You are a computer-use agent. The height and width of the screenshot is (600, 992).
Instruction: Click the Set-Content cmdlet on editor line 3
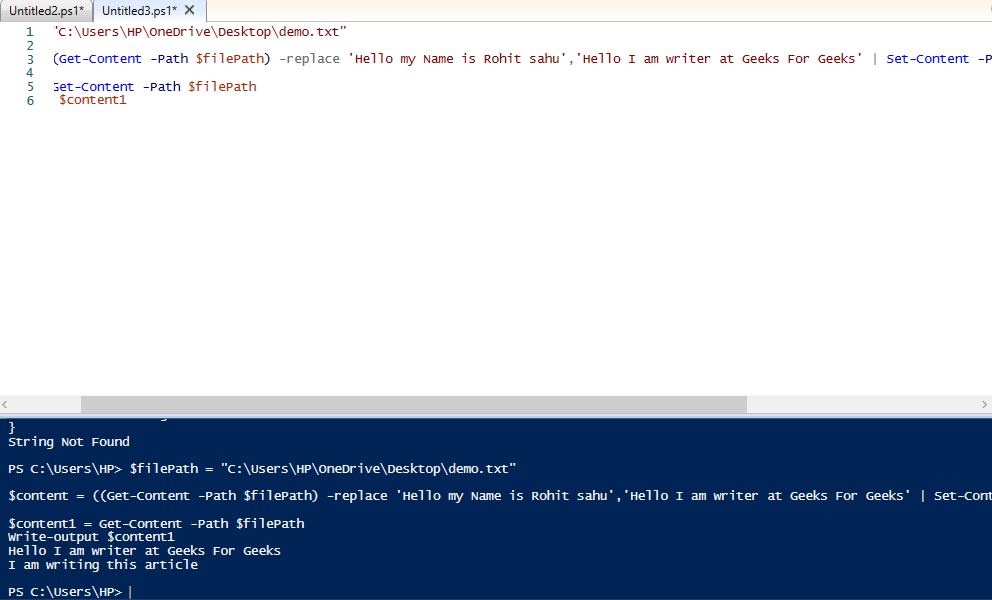[x=927, y=59]
